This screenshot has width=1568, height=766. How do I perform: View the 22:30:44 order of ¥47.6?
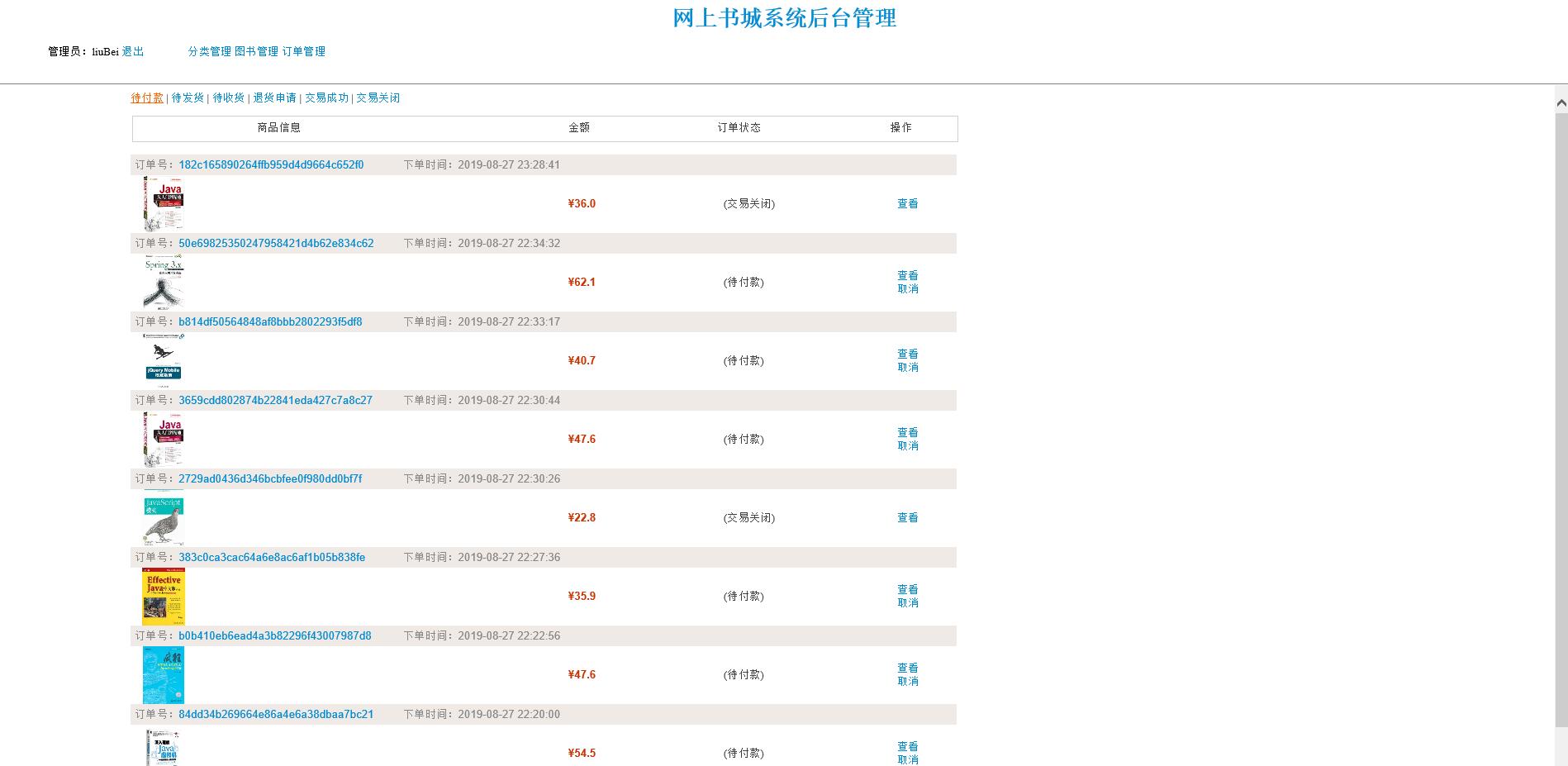(x=908, y=432)
